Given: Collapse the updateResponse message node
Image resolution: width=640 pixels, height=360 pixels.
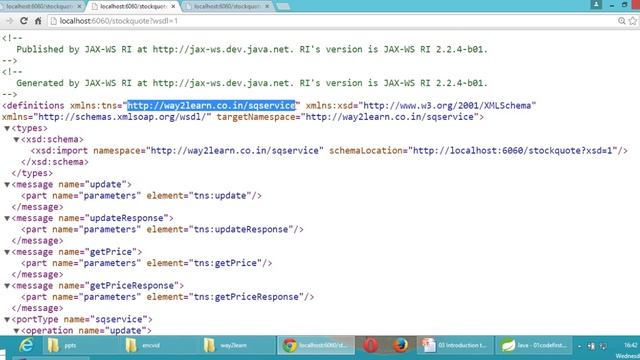Looking at the screenshot, I should pos(7,218).
